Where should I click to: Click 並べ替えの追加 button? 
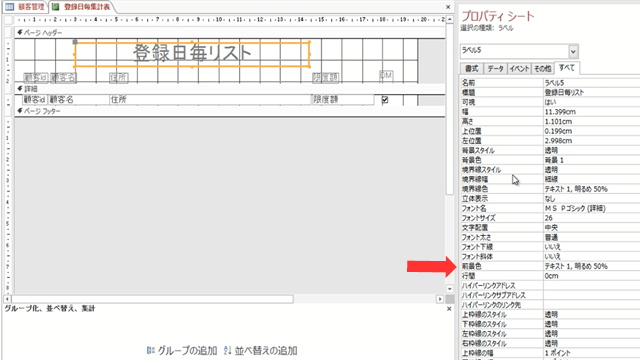[x=260, y=350]
